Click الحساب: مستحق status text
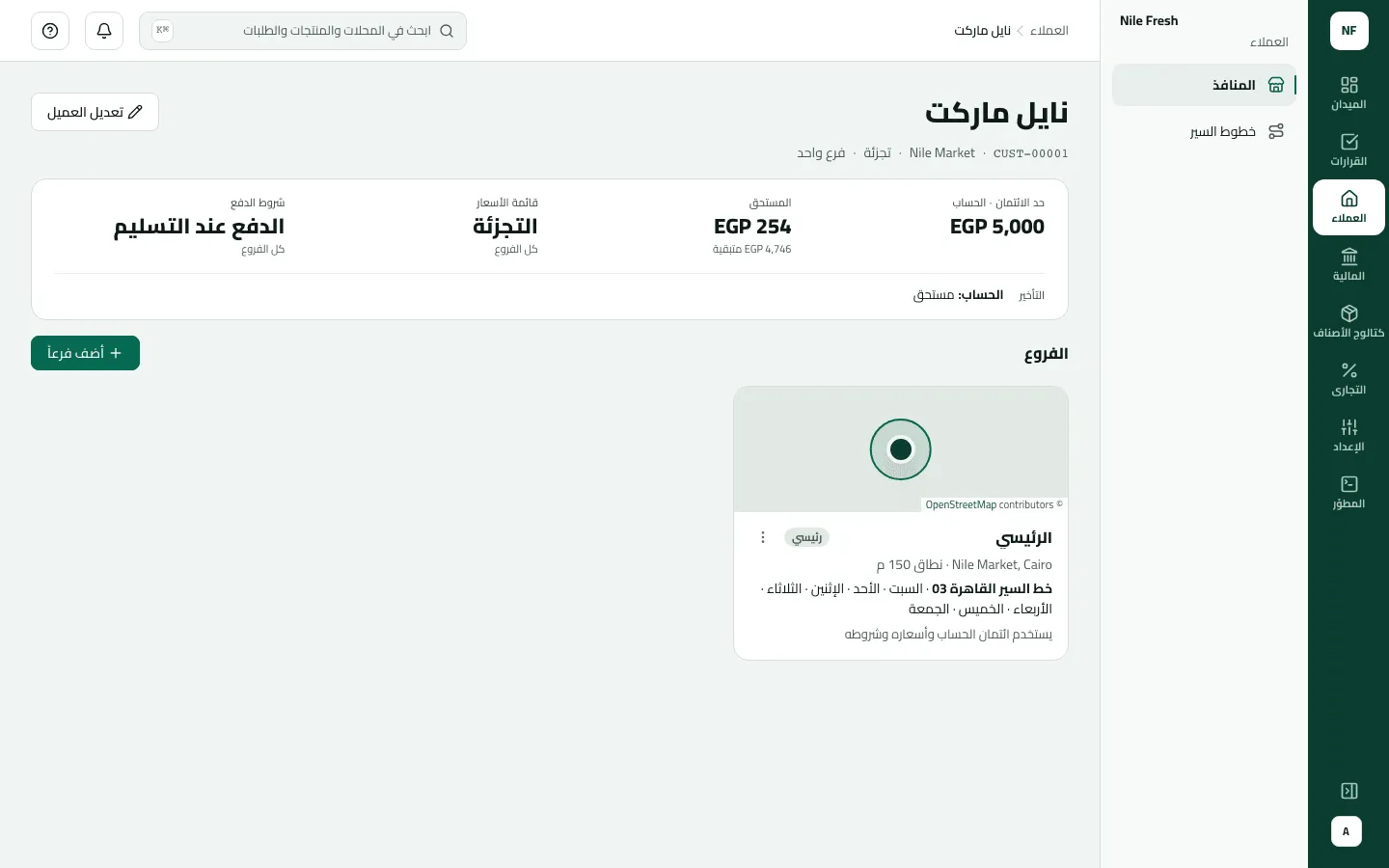This screenshot has height=868, width=1389. [958, 295]
